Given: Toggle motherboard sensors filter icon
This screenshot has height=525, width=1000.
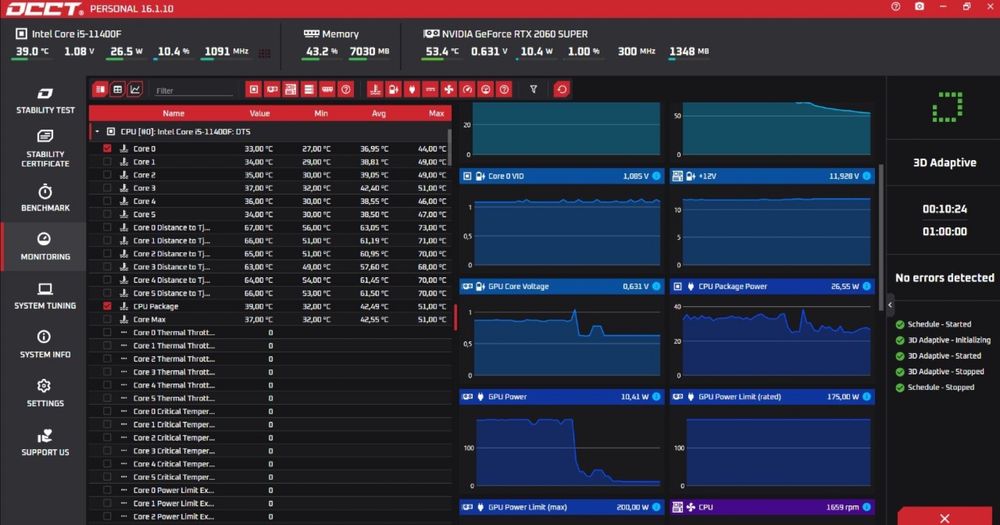Looking at the screenshot, I should point(291,90).
